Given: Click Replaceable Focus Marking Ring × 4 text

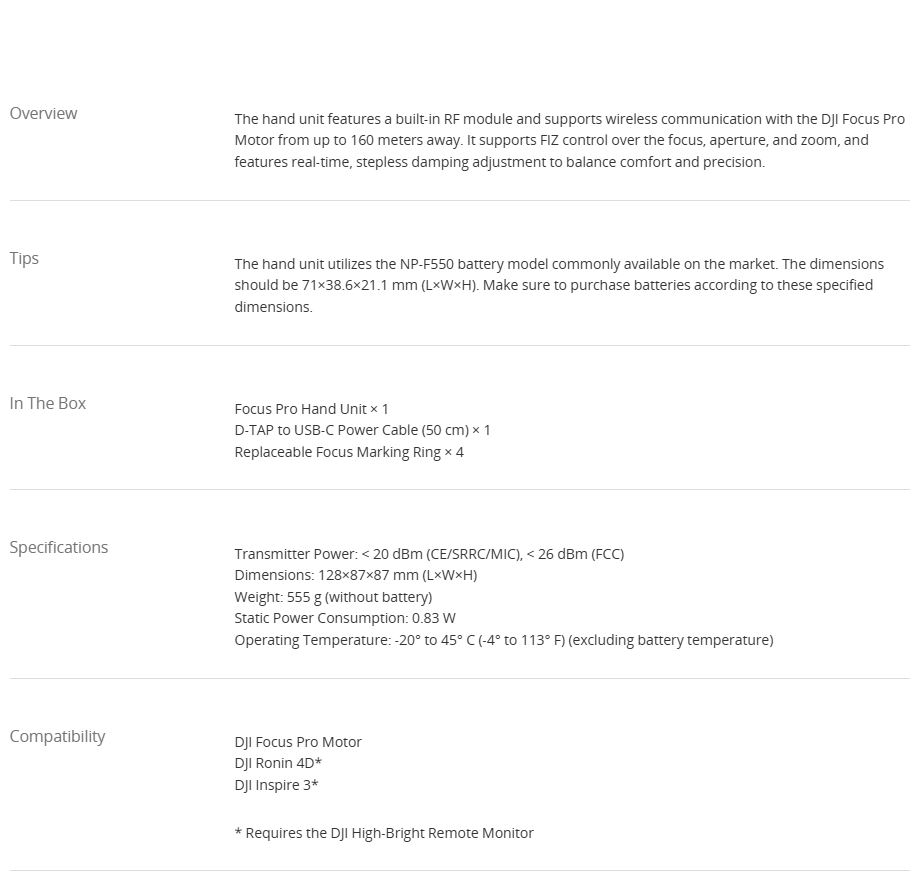Looking at the screenshot, I should [x=349, y=452].
